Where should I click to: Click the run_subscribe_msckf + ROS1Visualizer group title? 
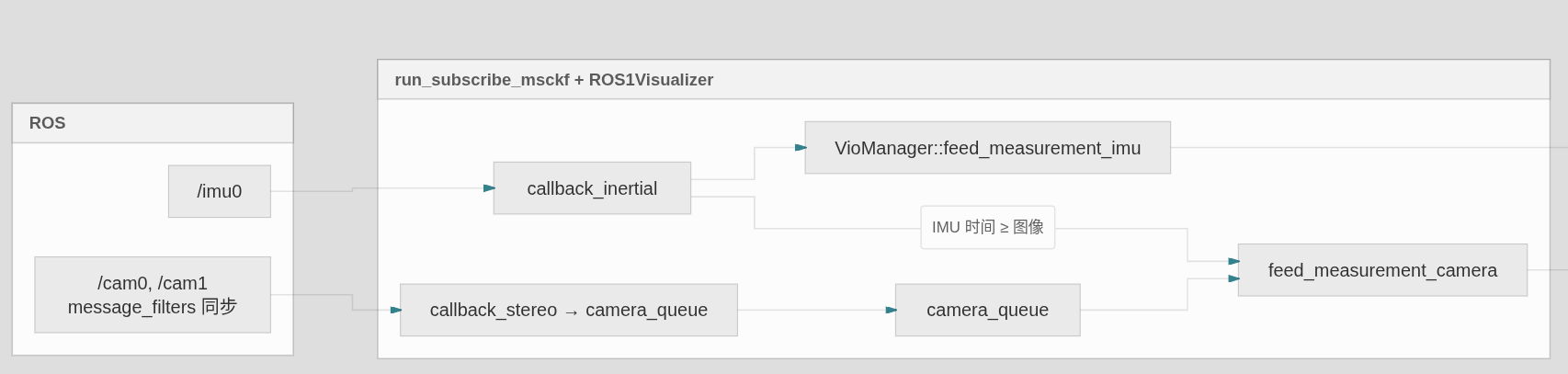coord(554,80)
